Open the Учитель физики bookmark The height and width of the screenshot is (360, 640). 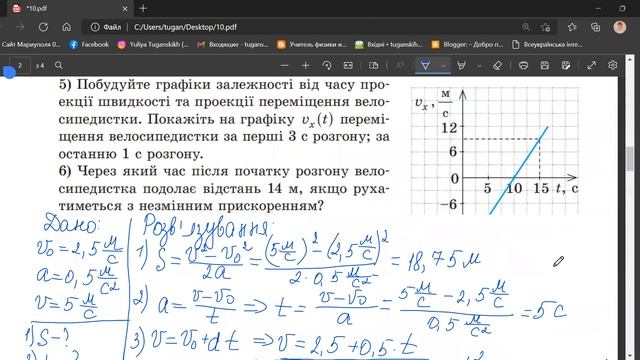312,44
